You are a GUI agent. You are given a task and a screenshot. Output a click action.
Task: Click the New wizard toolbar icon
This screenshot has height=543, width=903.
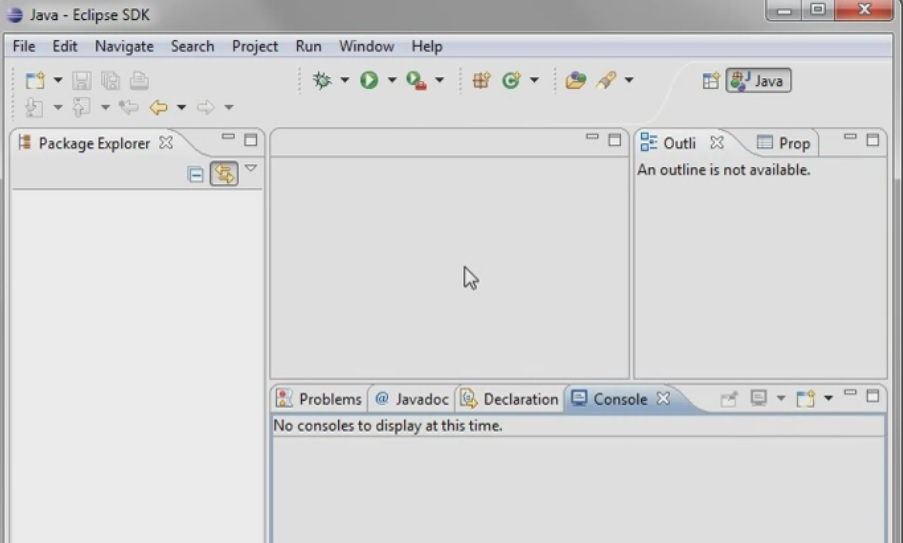click(x=35, y=80)
